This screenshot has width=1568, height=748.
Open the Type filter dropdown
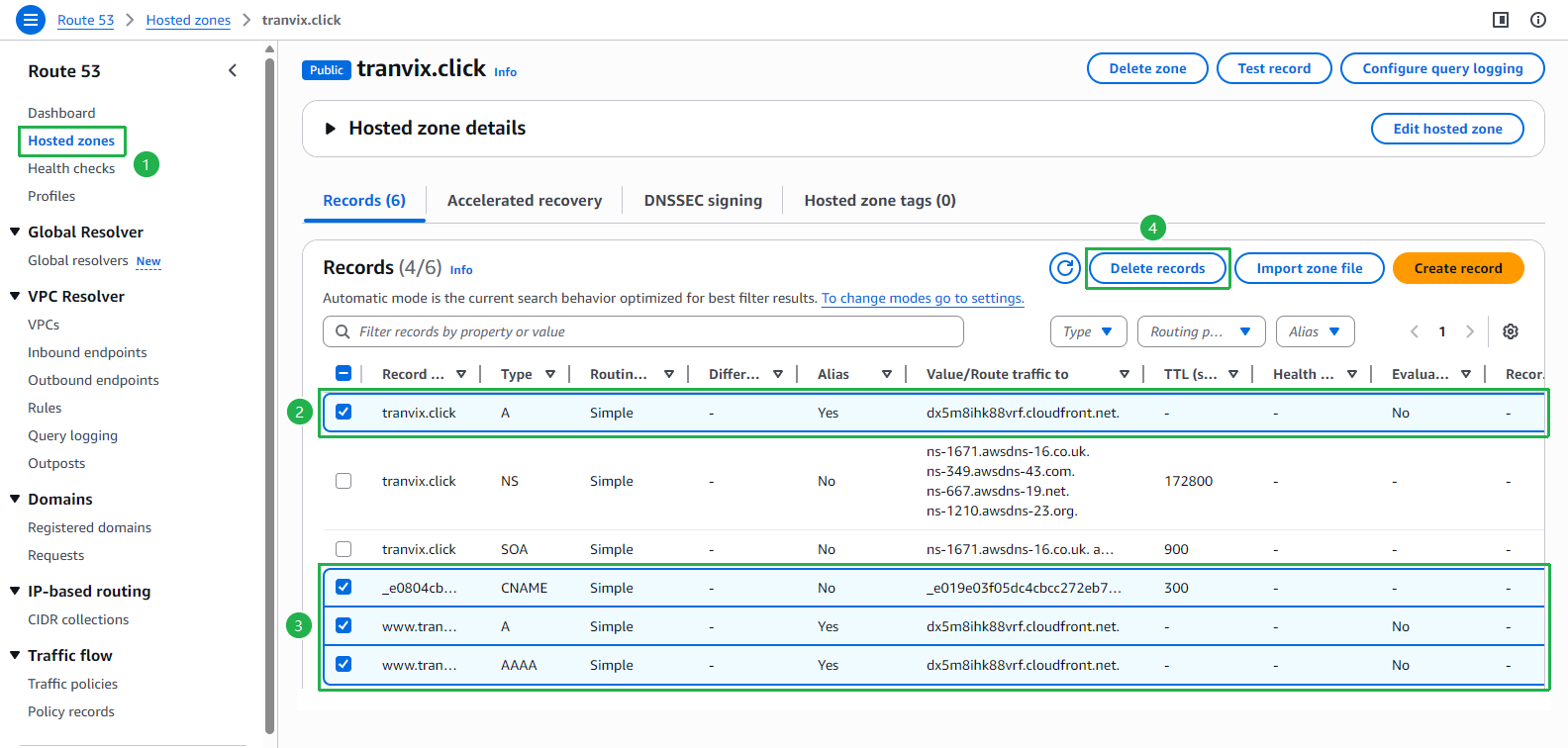[x=1089, y=331]
